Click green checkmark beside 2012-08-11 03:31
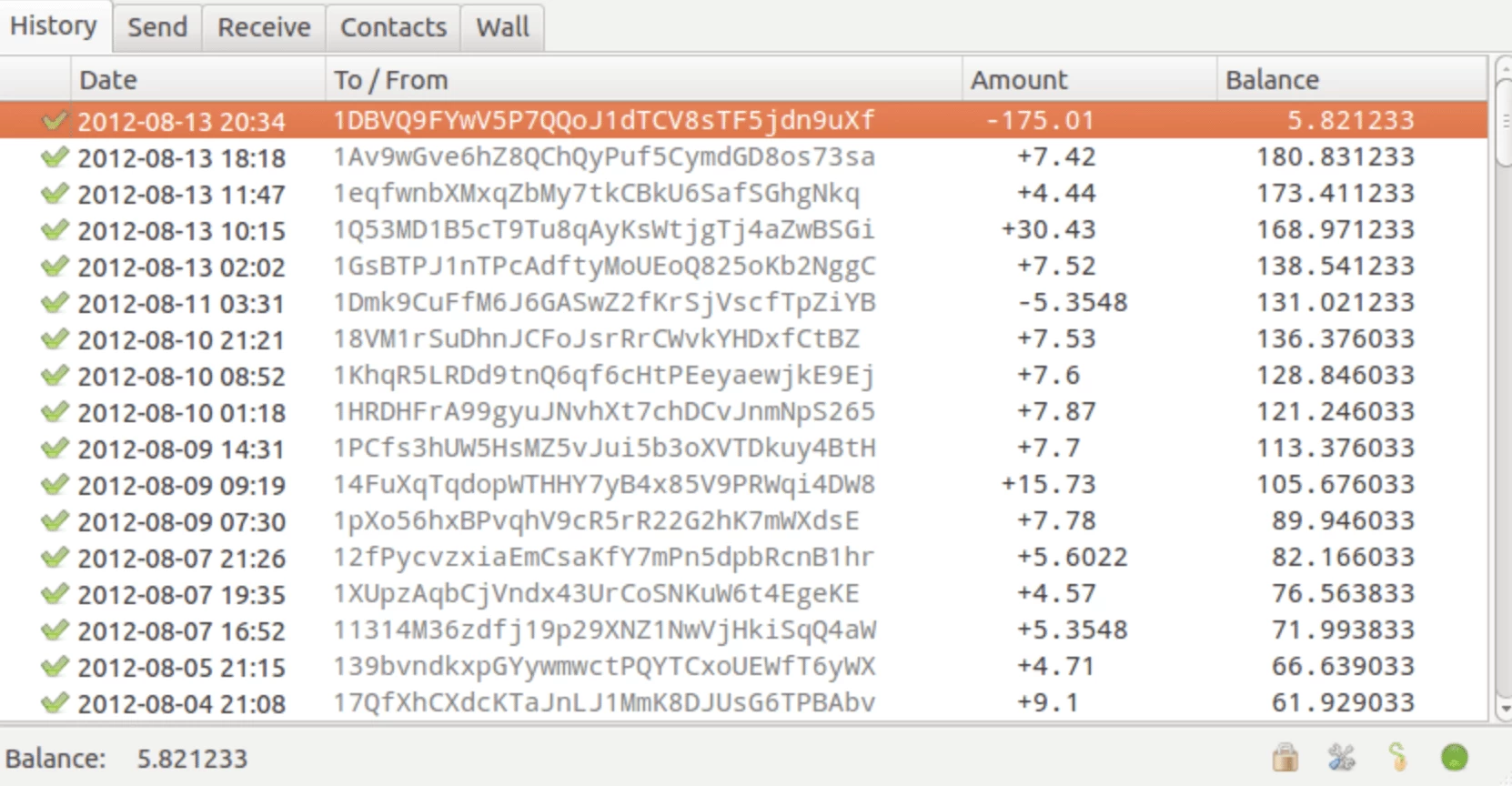The height and width of the screenshot is (786, 1512). point(55,302)
